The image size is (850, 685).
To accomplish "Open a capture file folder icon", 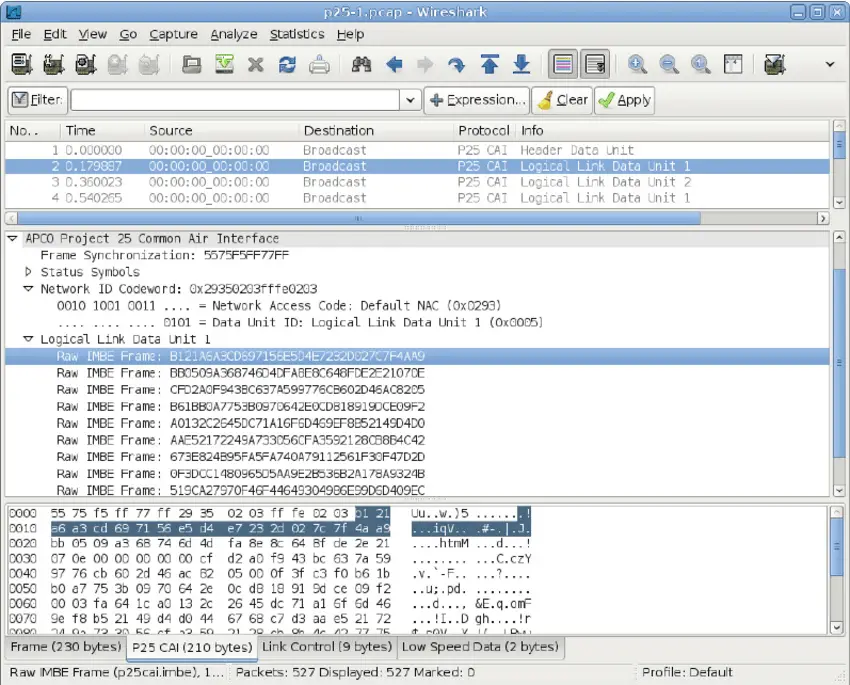I will [191, 64].
